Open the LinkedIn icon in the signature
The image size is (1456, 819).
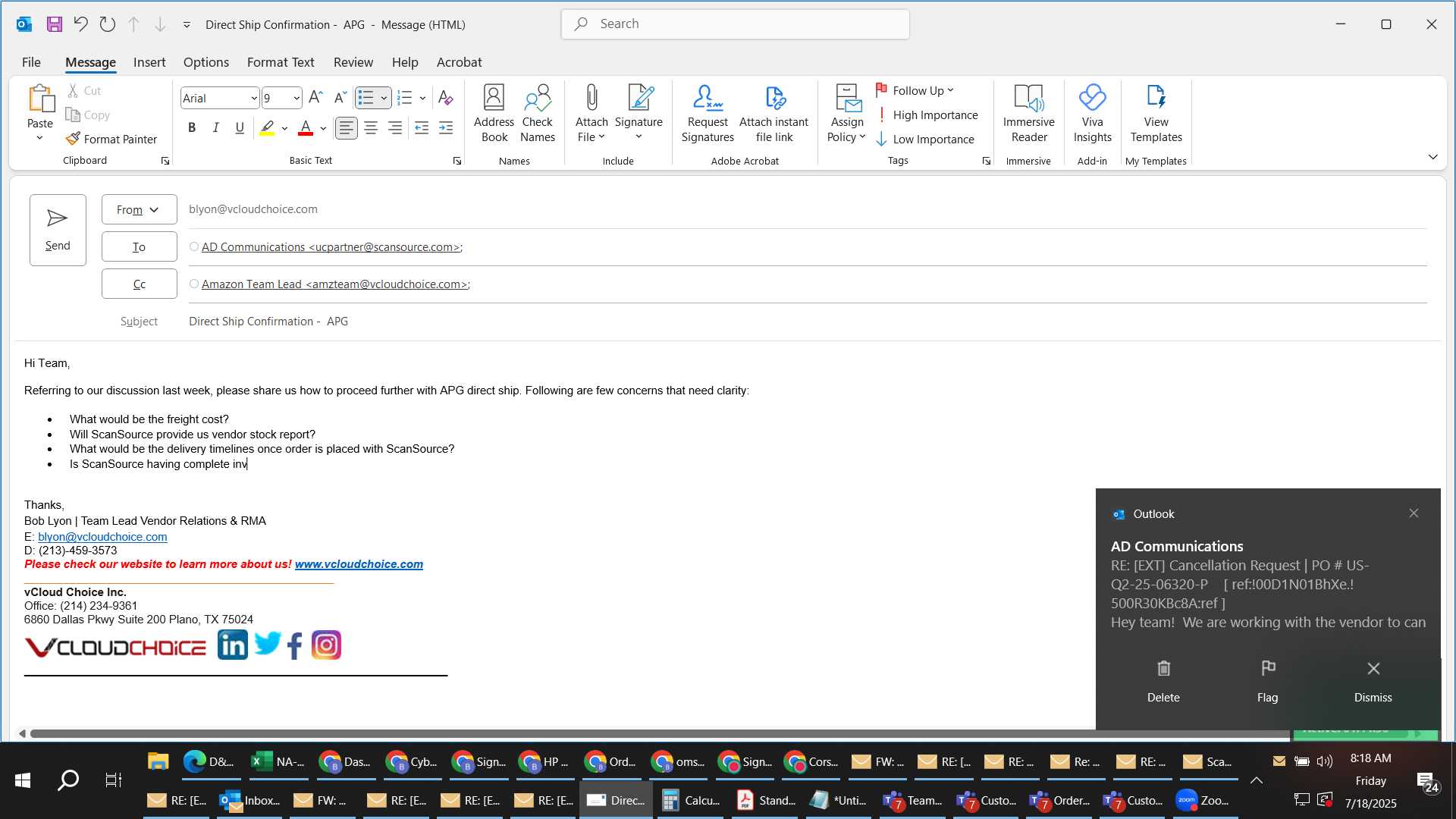point(233,645)
